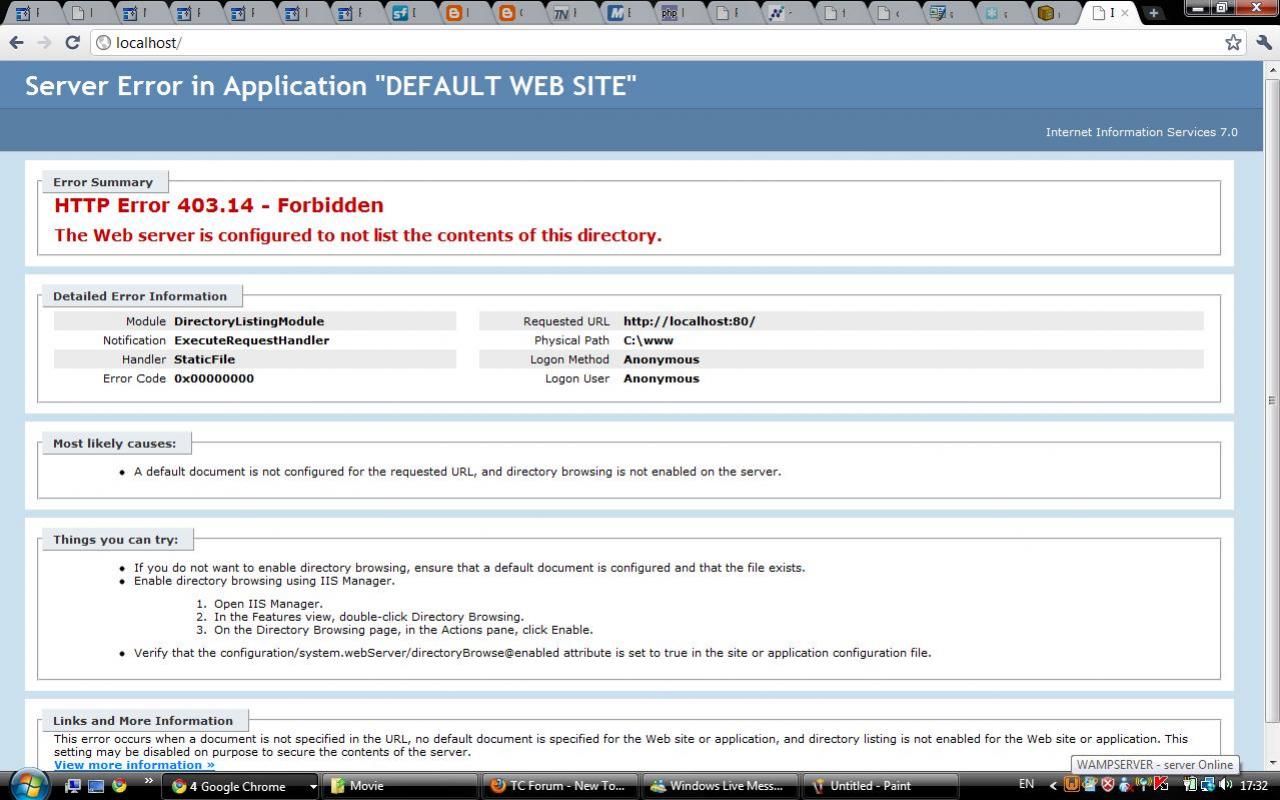Expand the quick launch overflow chevron
Screen dimensions: 1280x800
coord(149,781)
